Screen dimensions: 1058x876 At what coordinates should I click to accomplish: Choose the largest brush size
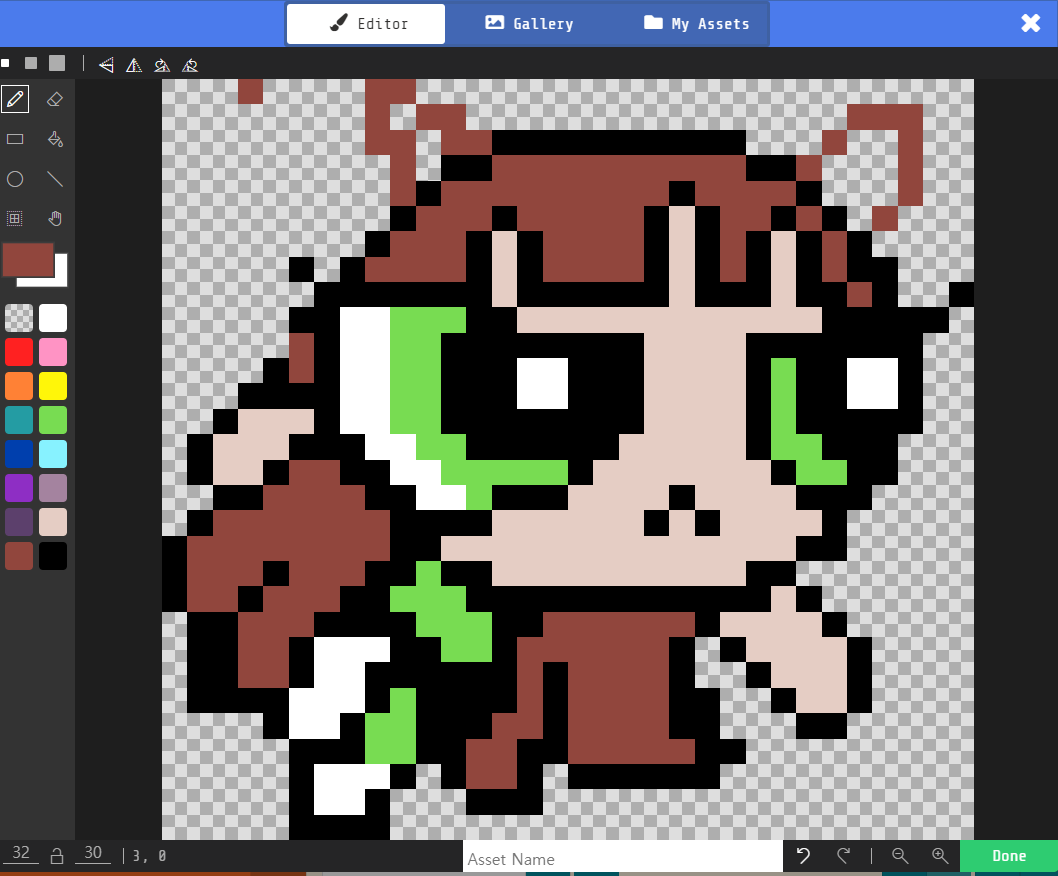57,63
